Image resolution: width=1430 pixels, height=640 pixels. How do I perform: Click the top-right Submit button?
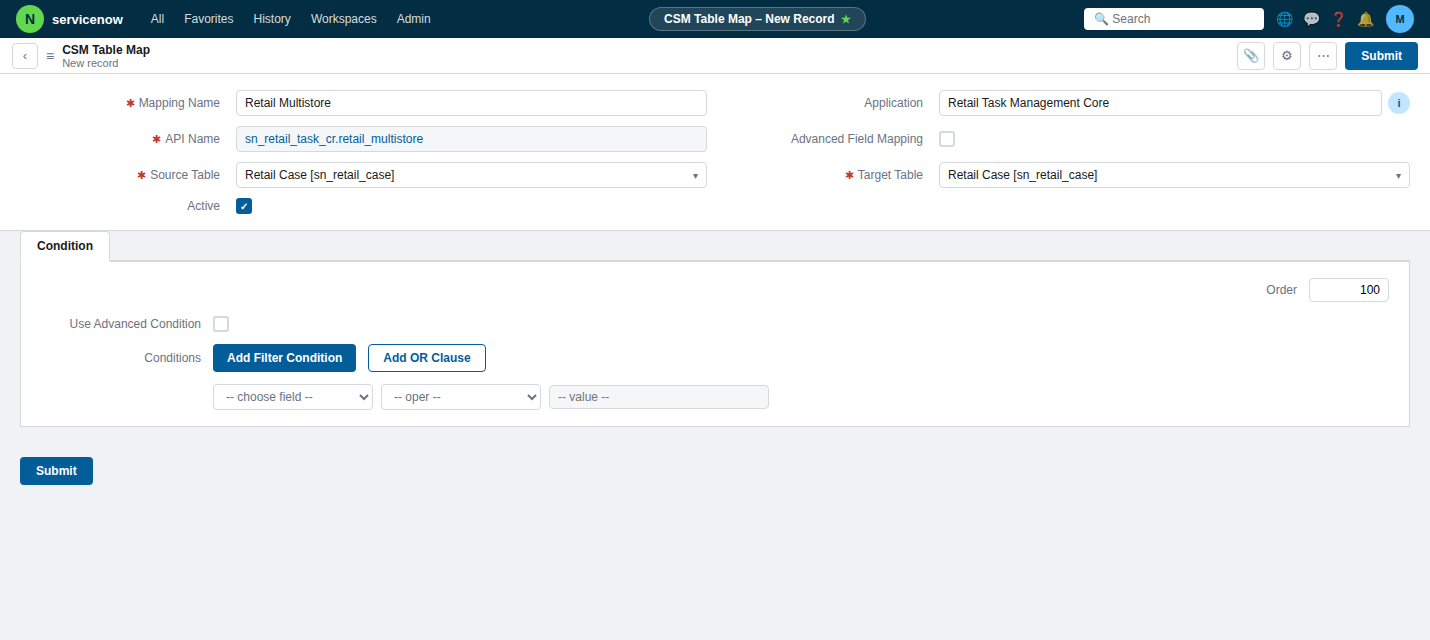point(1381,56)
